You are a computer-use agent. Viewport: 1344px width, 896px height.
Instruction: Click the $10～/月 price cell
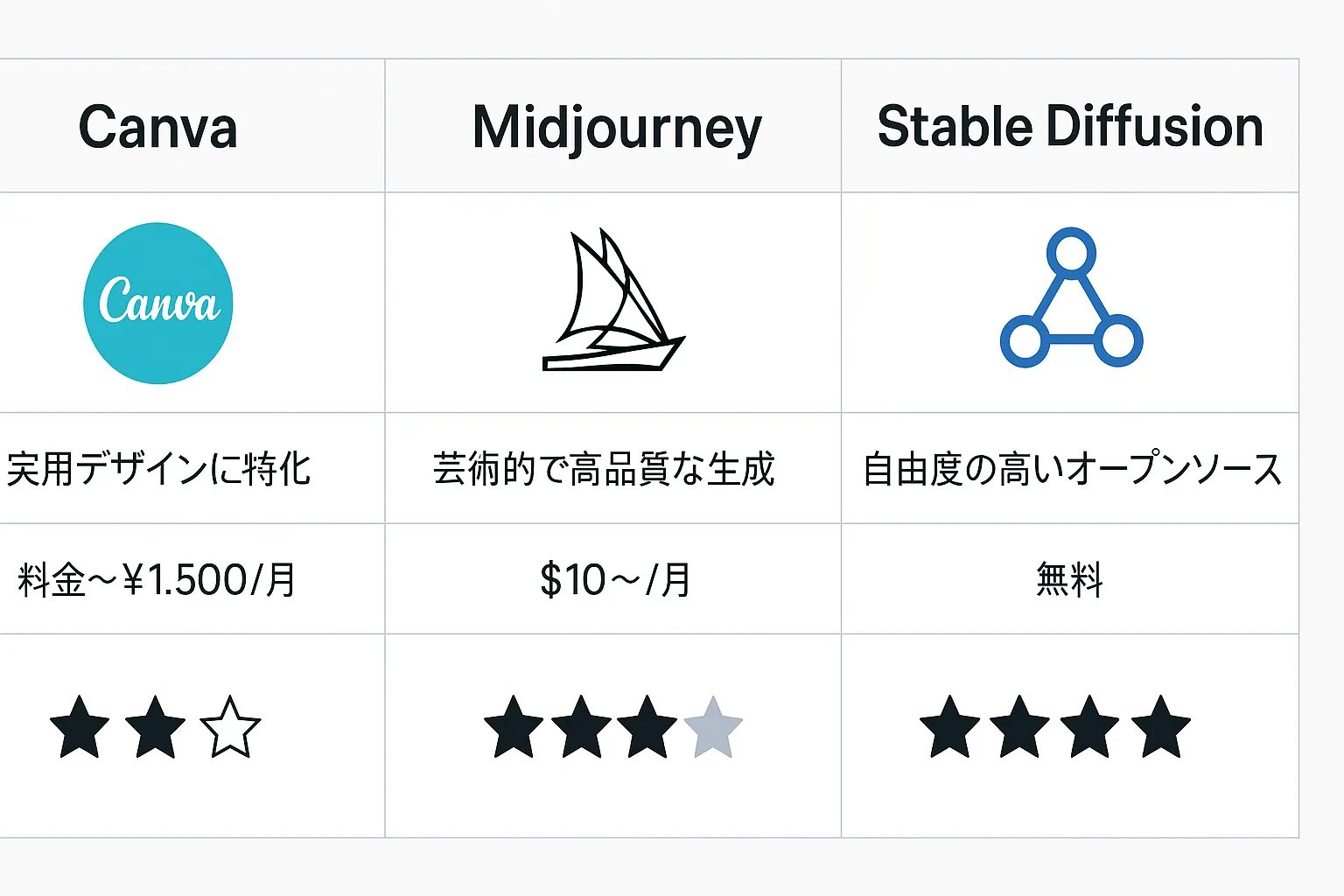coord(613,579)
